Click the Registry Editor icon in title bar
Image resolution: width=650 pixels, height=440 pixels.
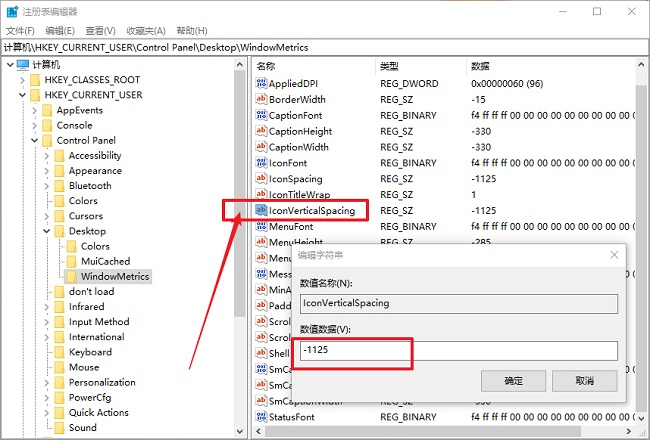point(12,12)
